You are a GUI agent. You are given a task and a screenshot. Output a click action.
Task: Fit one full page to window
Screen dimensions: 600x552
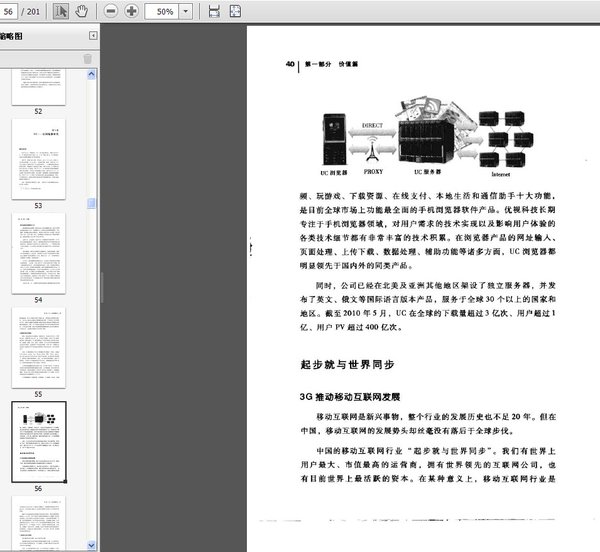tap(235, 11)
